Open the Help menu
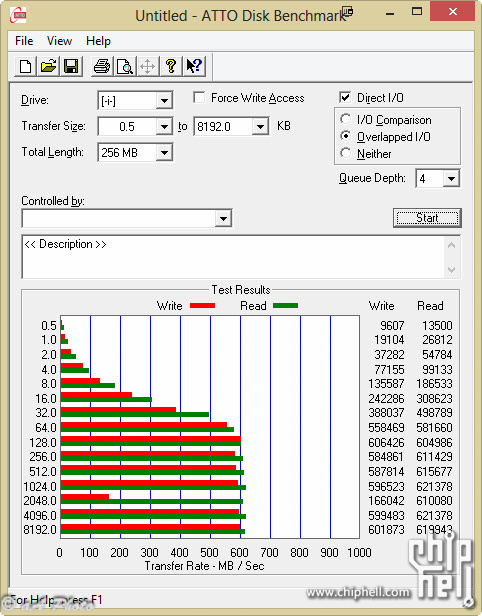Image resolution: width=482 pixels, height=616 pixels. (x=98, y=41)
